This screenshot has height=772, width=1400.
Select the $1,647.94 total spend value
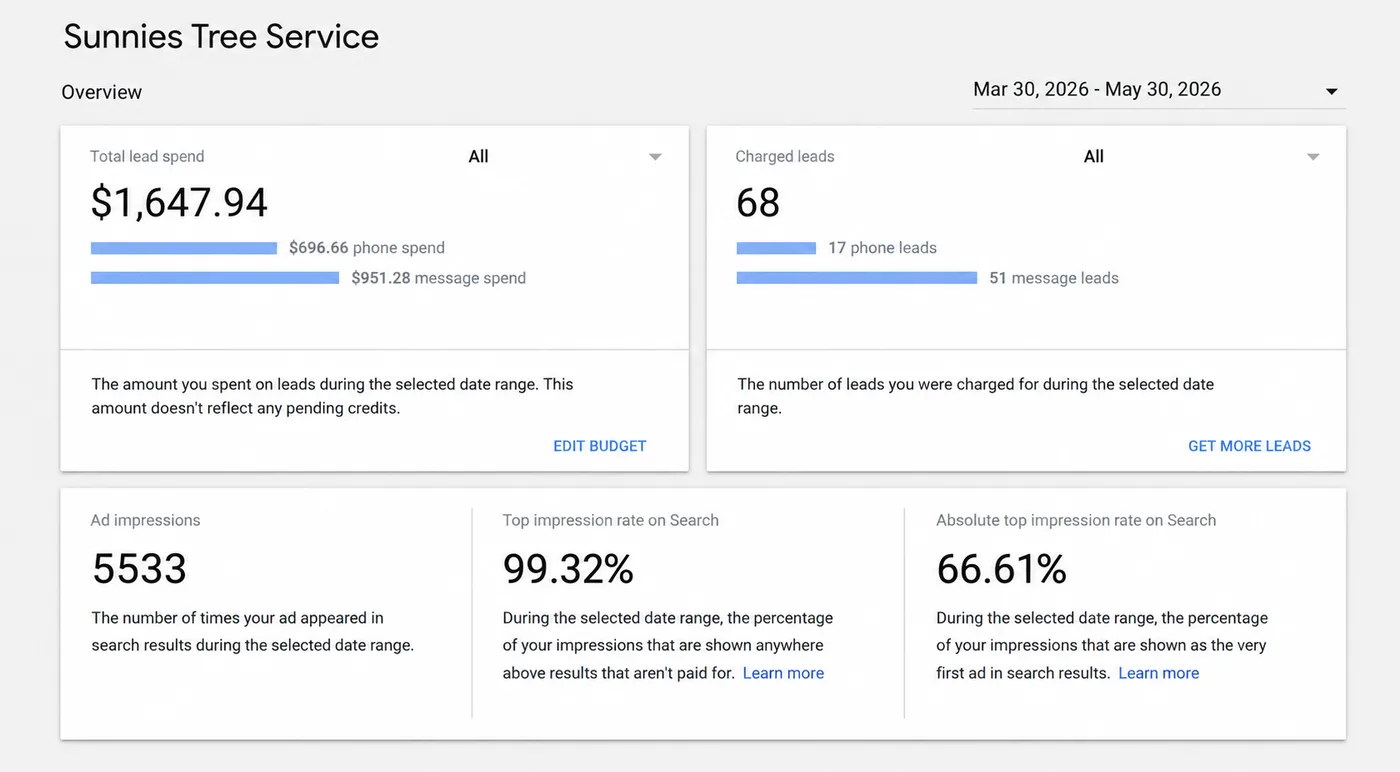(179, 203)
